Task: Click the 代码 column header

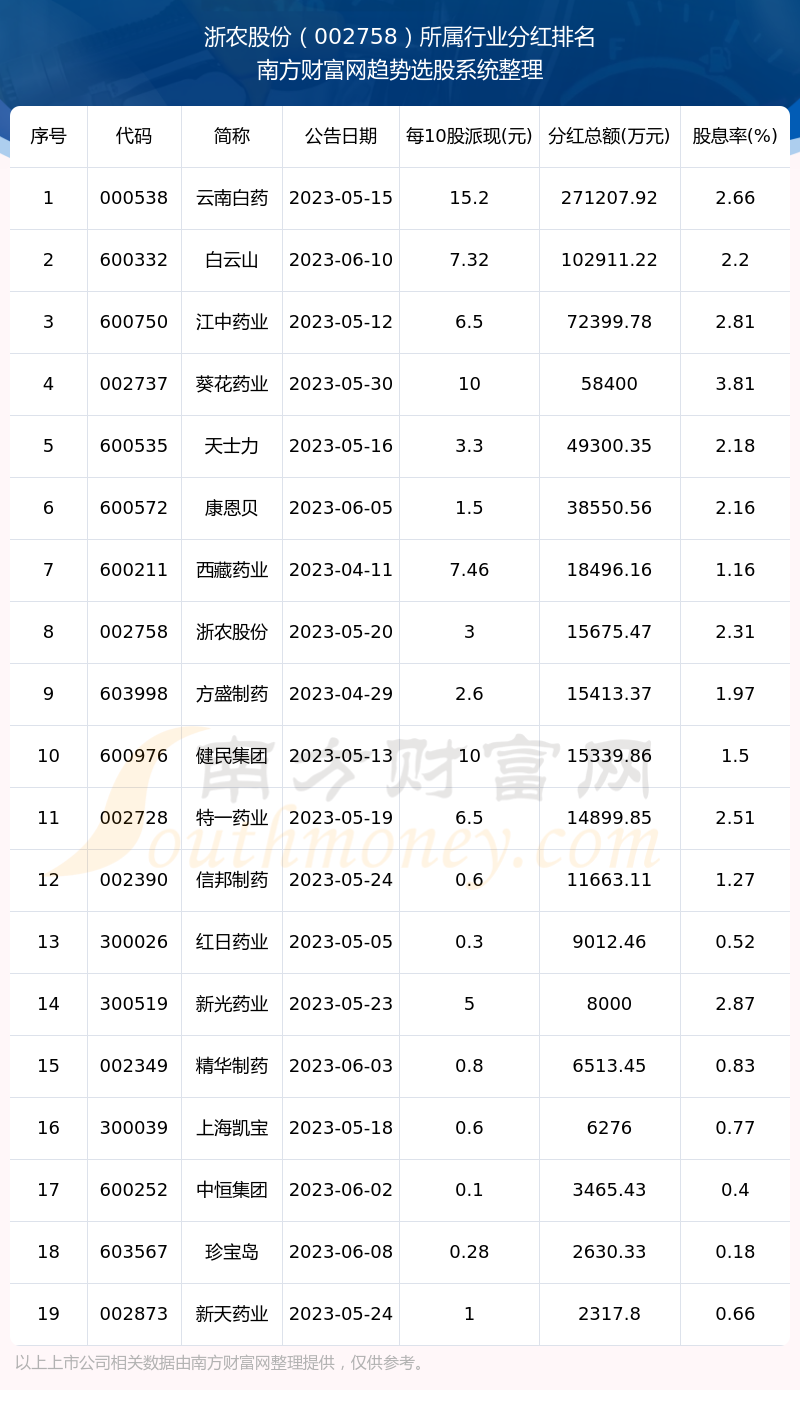Action: (x=134, y=136)
